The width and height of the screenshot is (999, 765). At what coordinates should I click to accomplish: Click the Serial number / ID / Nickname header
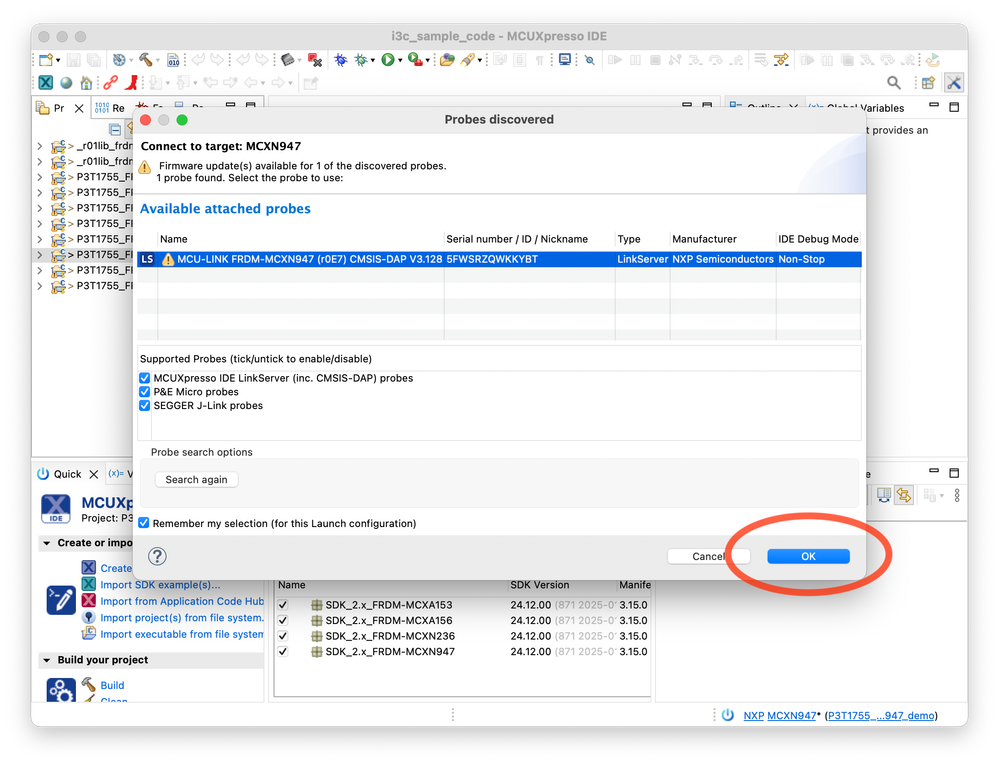click(517, 239)
